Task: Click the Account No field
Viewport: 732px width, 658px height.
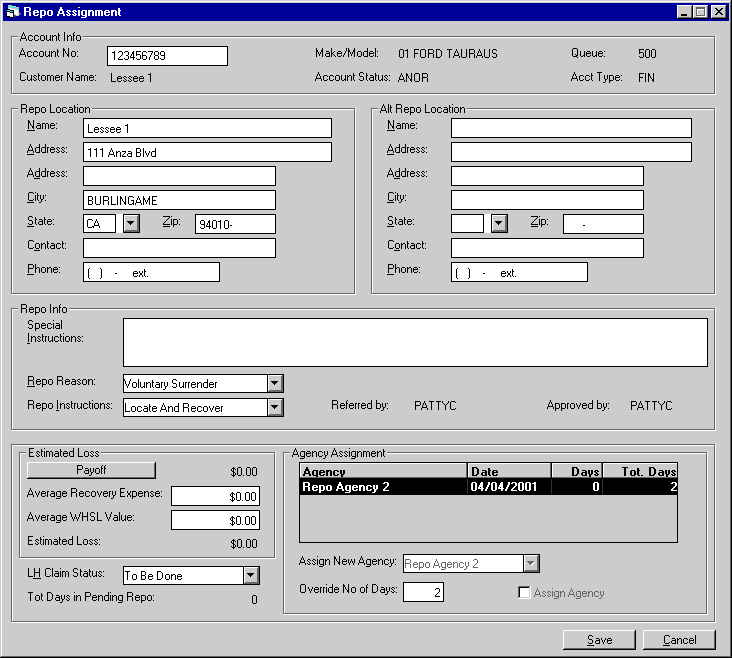Action: 167,56
